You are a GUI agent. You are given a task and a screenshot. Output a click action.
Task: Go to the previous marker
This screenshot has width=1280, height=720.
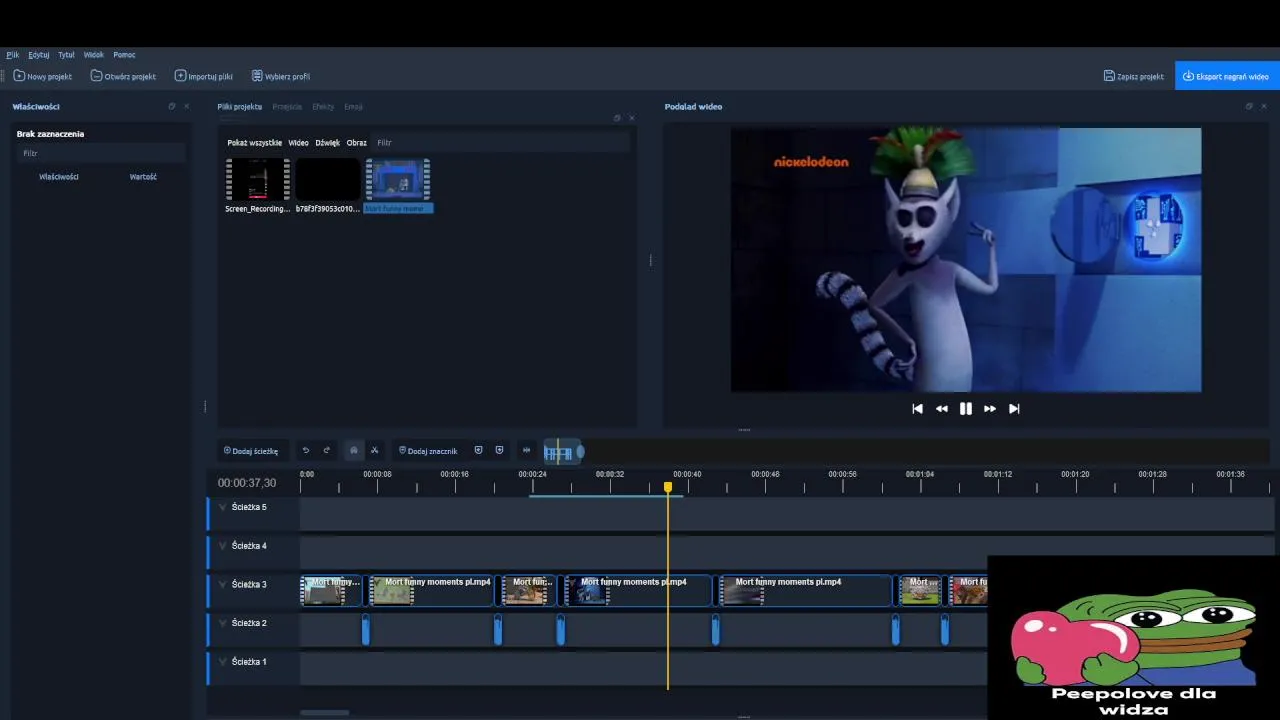(x=478, y=451)
